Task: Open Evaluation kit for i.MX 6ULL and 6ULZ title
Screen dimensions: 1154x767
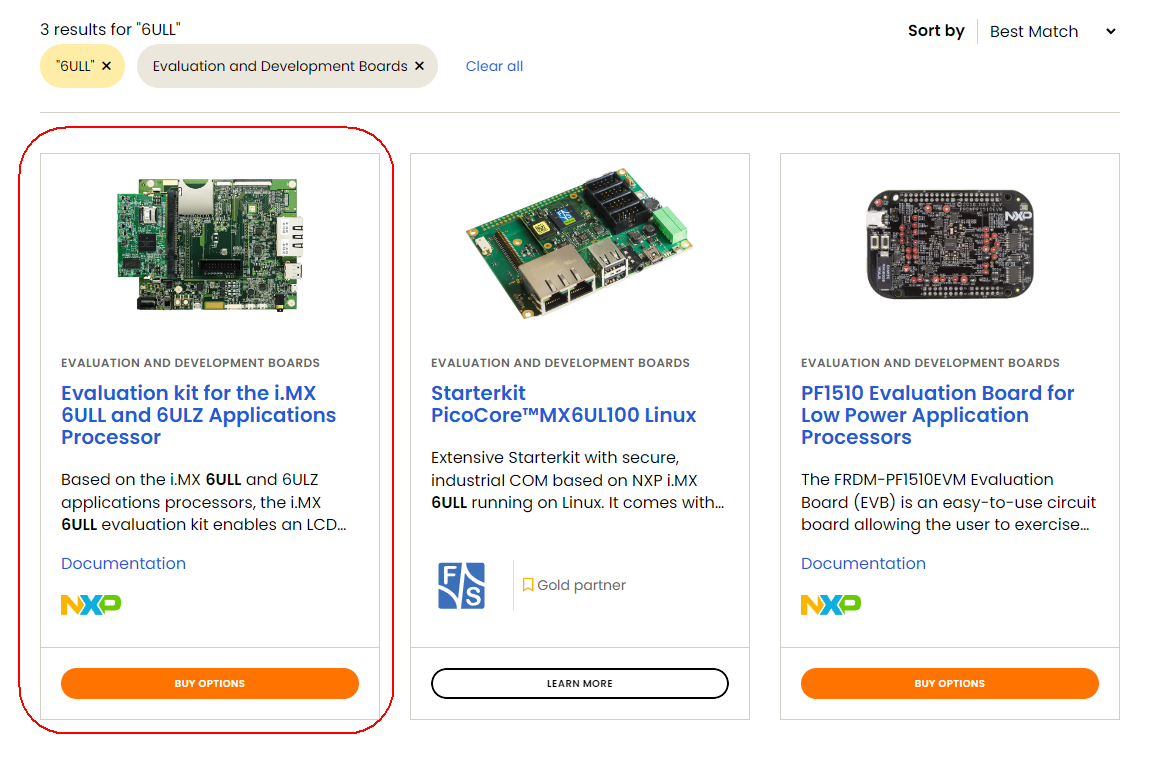Action: tap(199, 415)
